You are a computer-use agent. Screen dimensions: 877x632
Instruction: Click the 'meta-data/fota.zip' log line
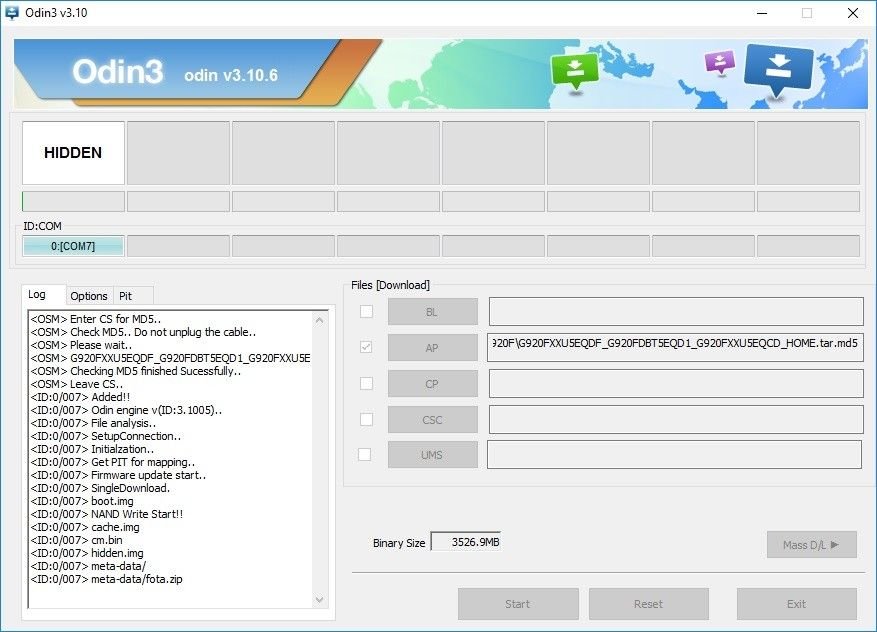106,579
